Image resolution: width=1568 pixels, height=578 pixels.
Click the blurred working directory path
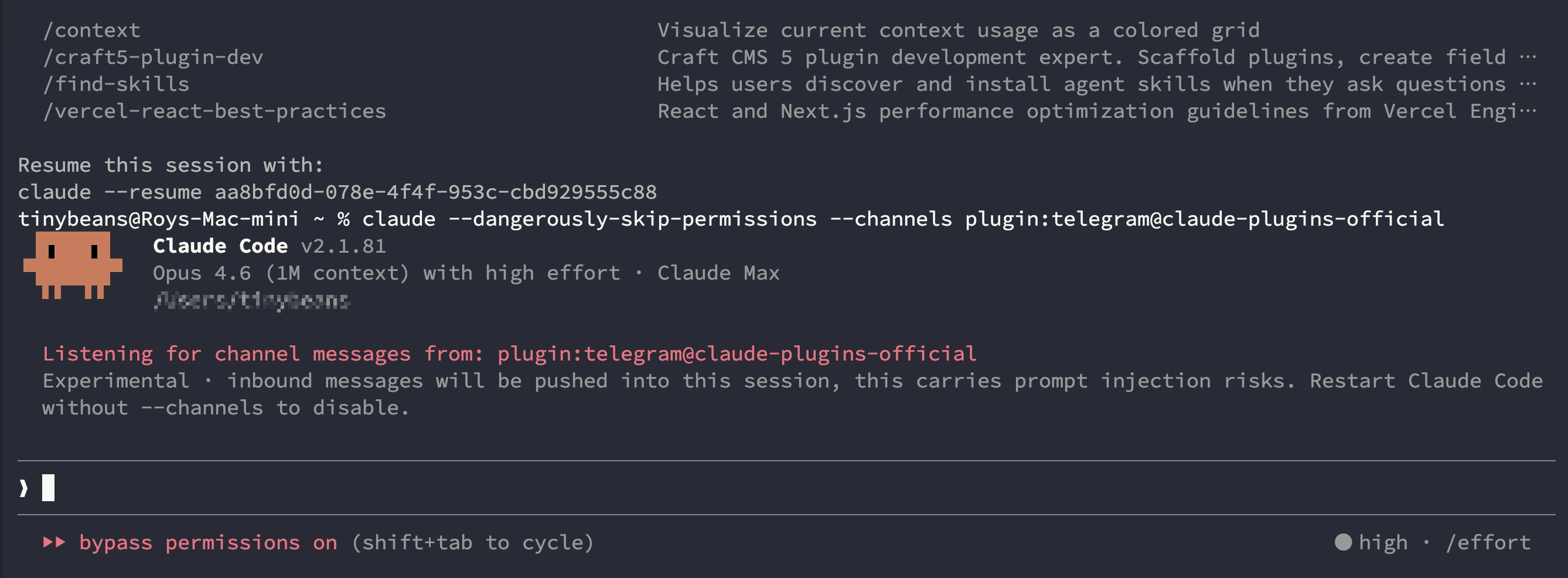251,300
